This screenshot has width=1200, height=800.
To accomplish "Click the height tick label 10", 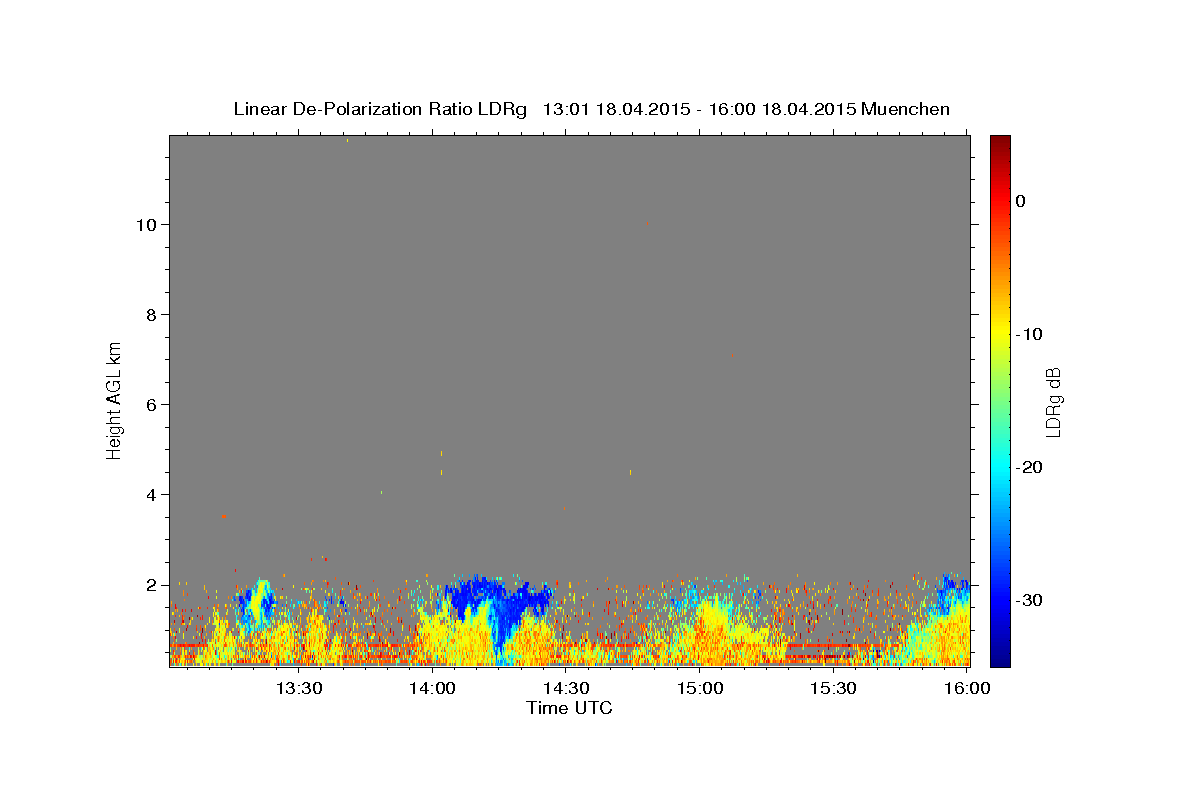I will point(146,225).
